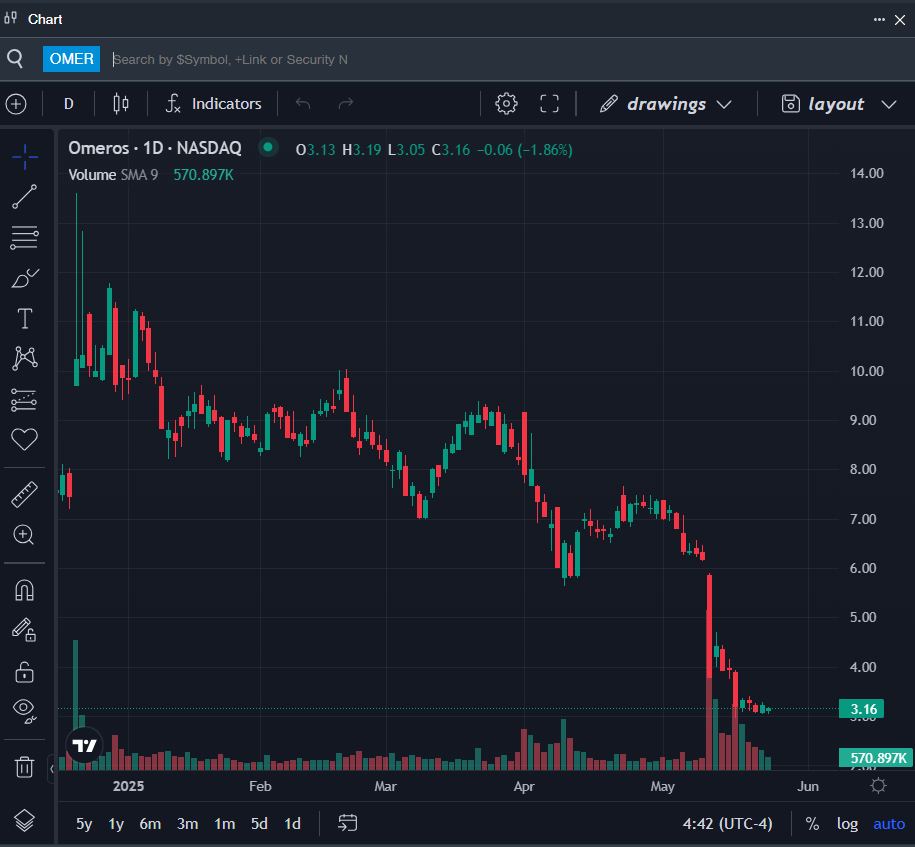Open the Fibonacci retracement tools
The image size is (915, 847).
coord(25,238)
